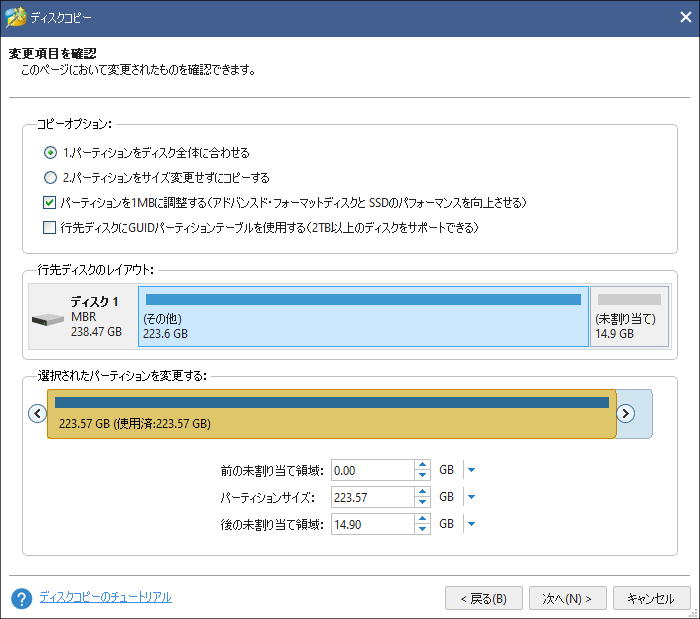
Task: Decrease 後の未割り当て領域 with down arrow
Action: tap(422, 529)
